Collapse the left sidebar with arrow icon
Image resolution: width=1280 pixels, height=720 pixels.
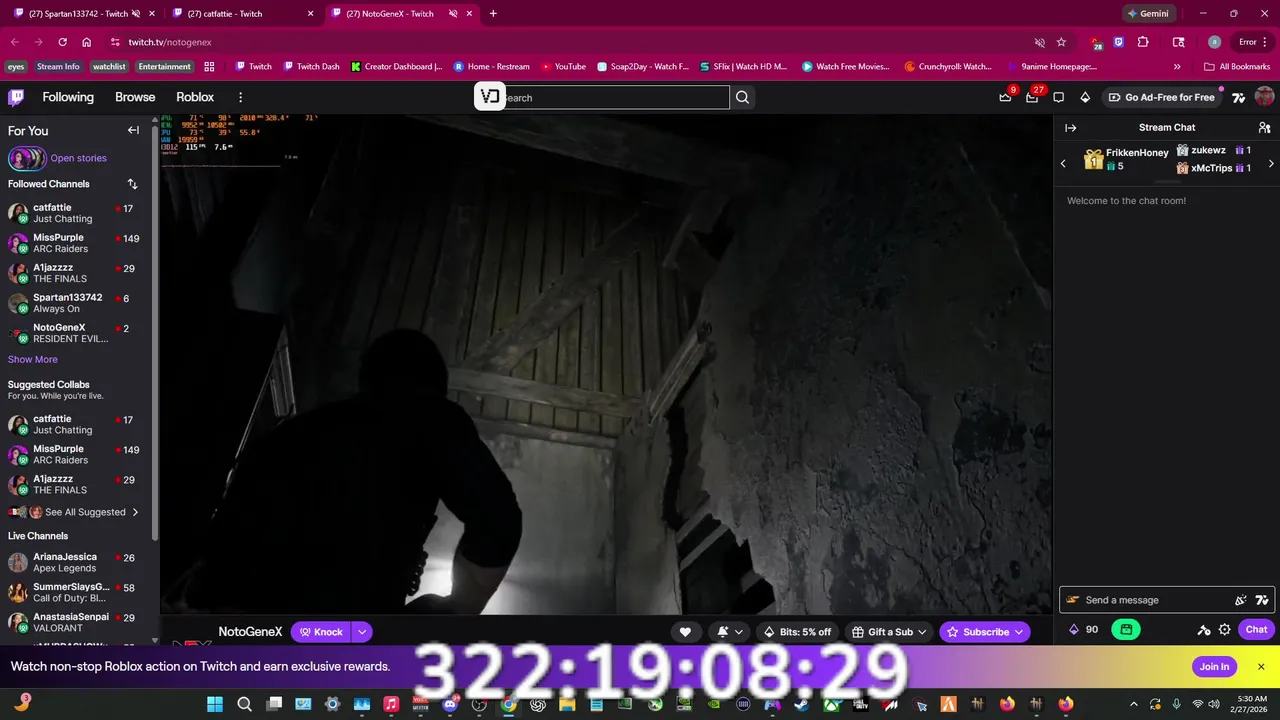[133, 130]
